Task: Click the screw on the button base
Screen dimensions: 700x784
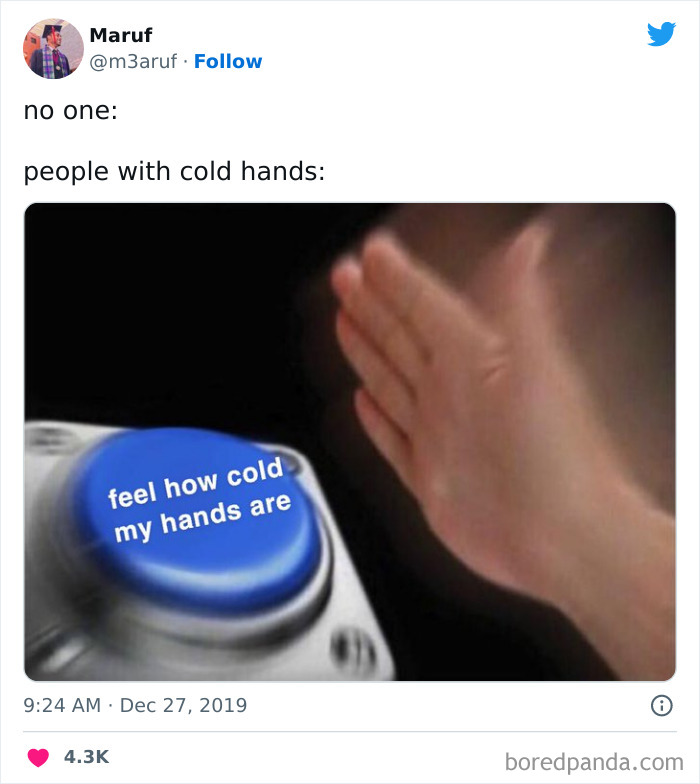Action: click(x=354, y=649)
